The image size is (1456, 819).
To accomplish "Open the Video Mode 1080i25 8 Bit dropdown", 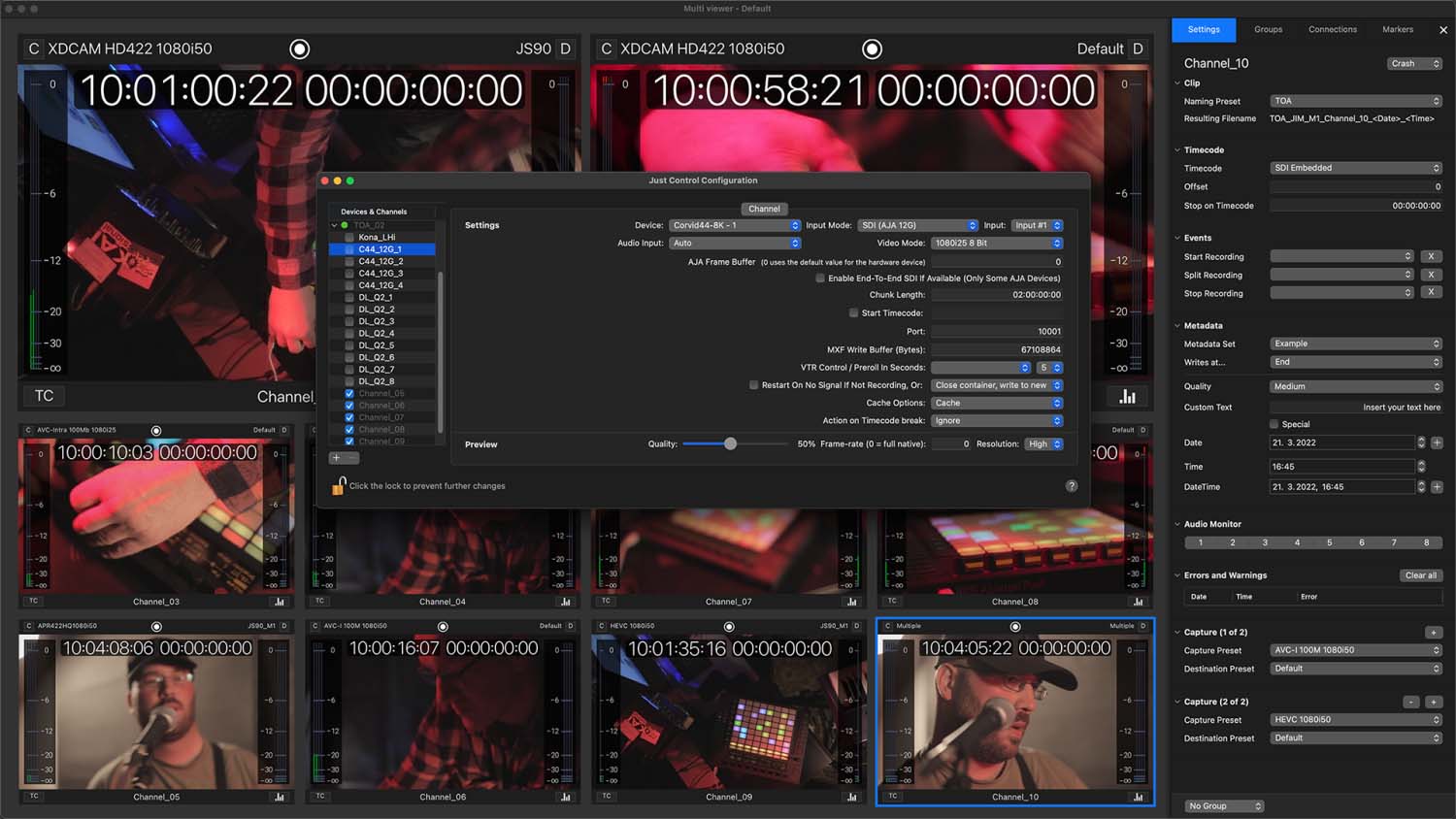I will click(x=997, y=244).
